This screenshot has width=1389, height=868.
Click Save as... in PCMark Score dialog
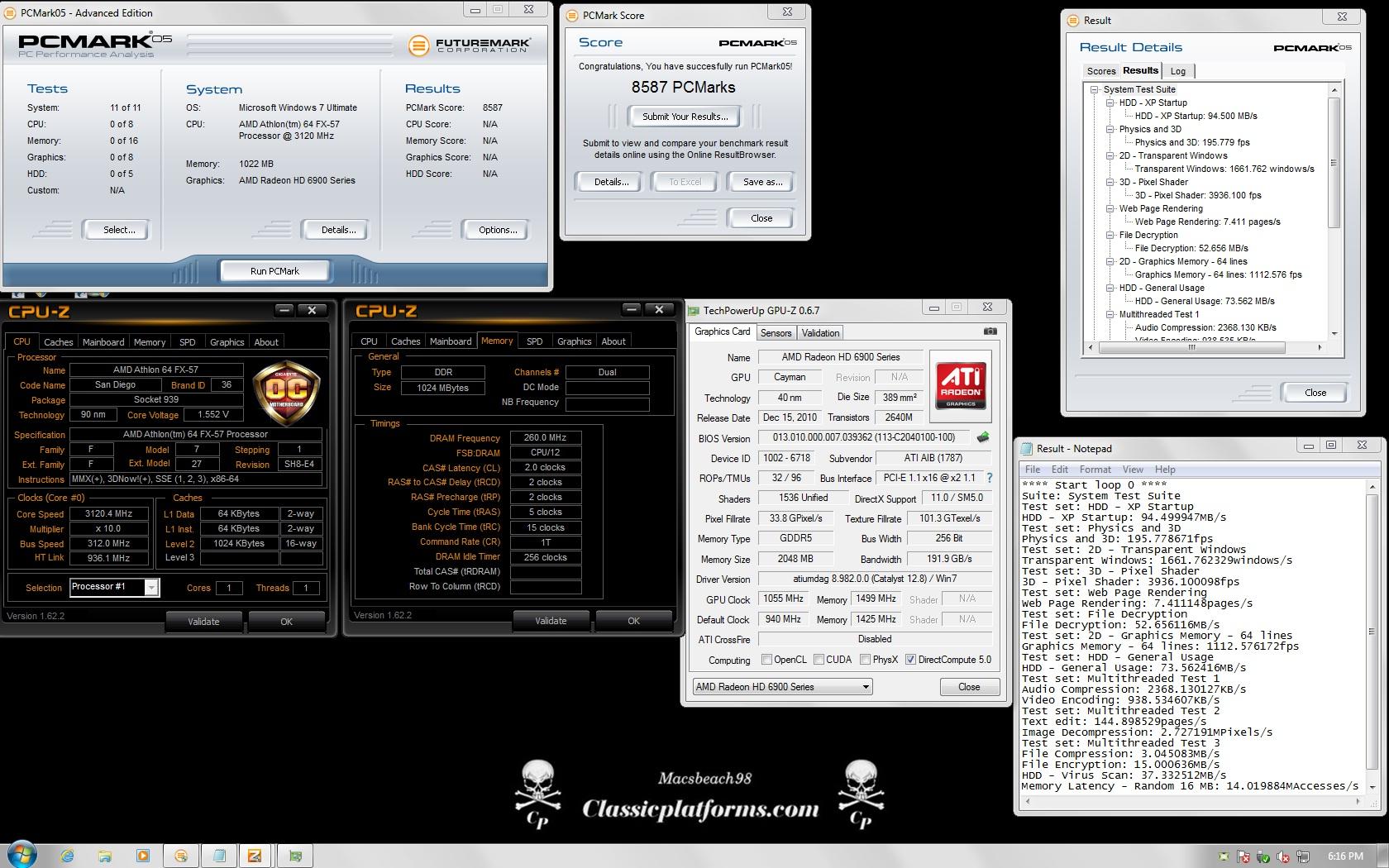pos(762,182)
